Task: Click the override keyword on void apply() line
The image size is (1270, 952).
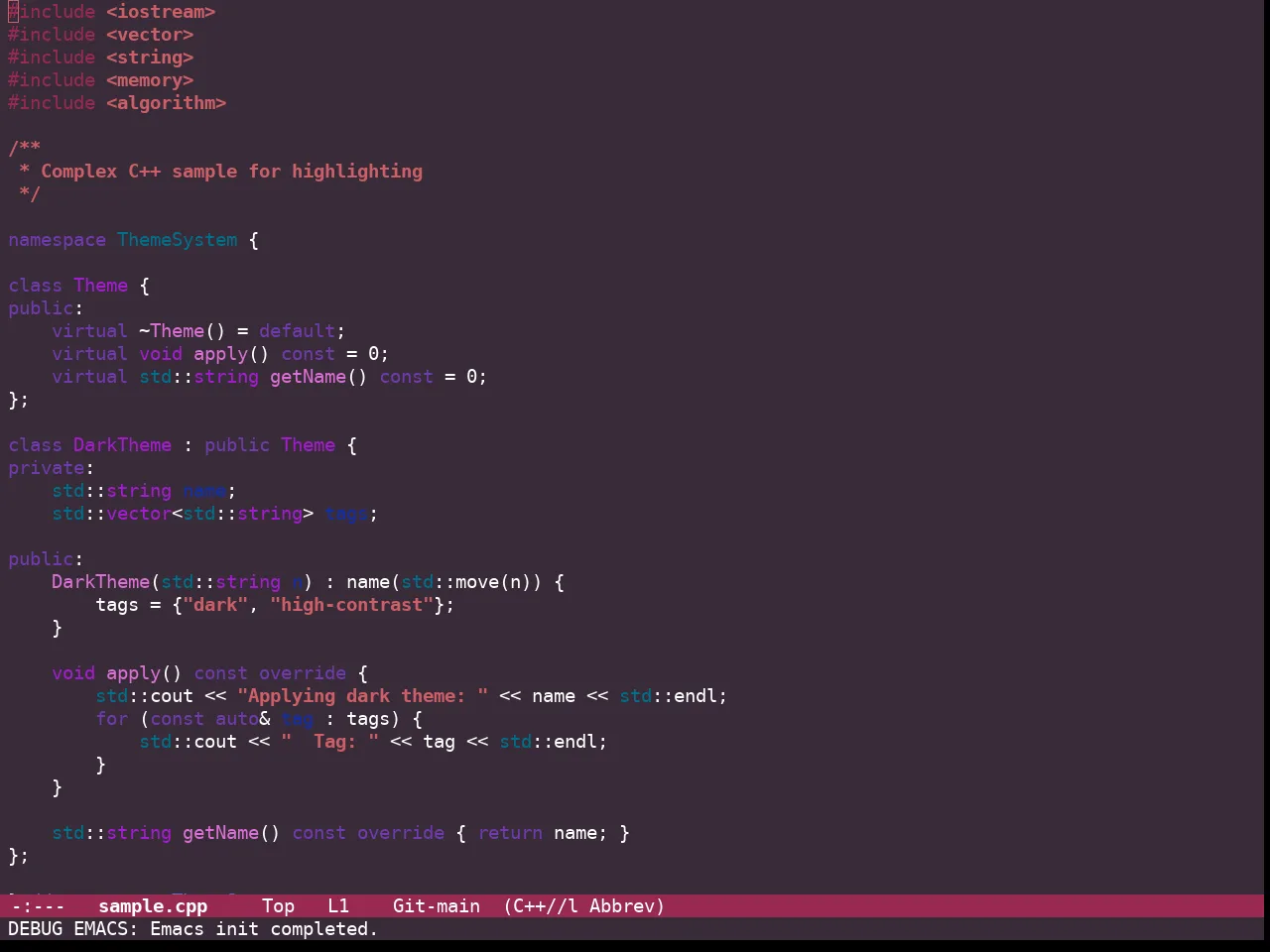Action: 303,673
